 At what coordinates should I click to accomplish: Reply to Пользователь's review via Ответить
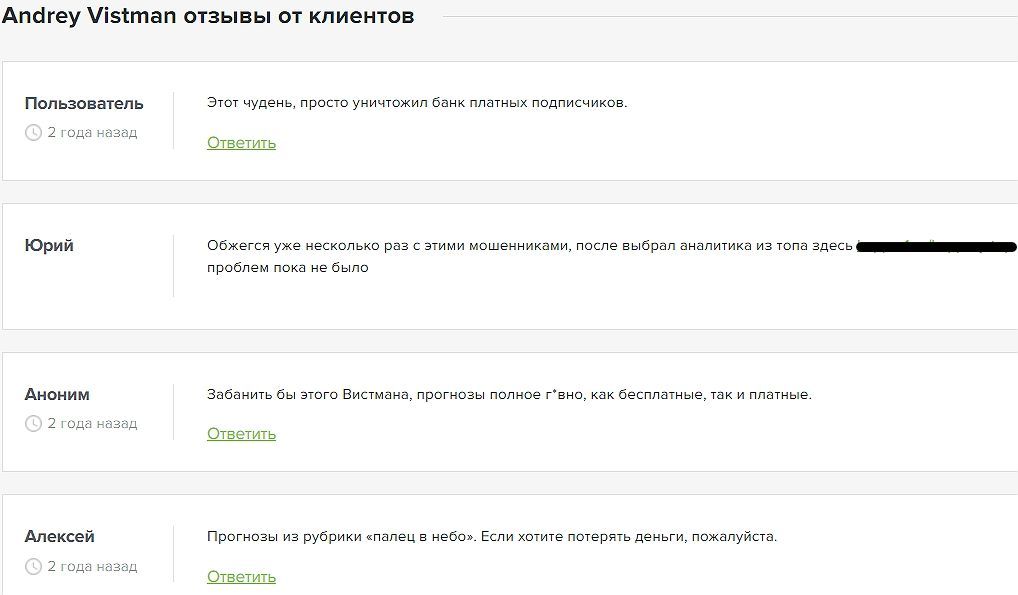click(242, 143)
